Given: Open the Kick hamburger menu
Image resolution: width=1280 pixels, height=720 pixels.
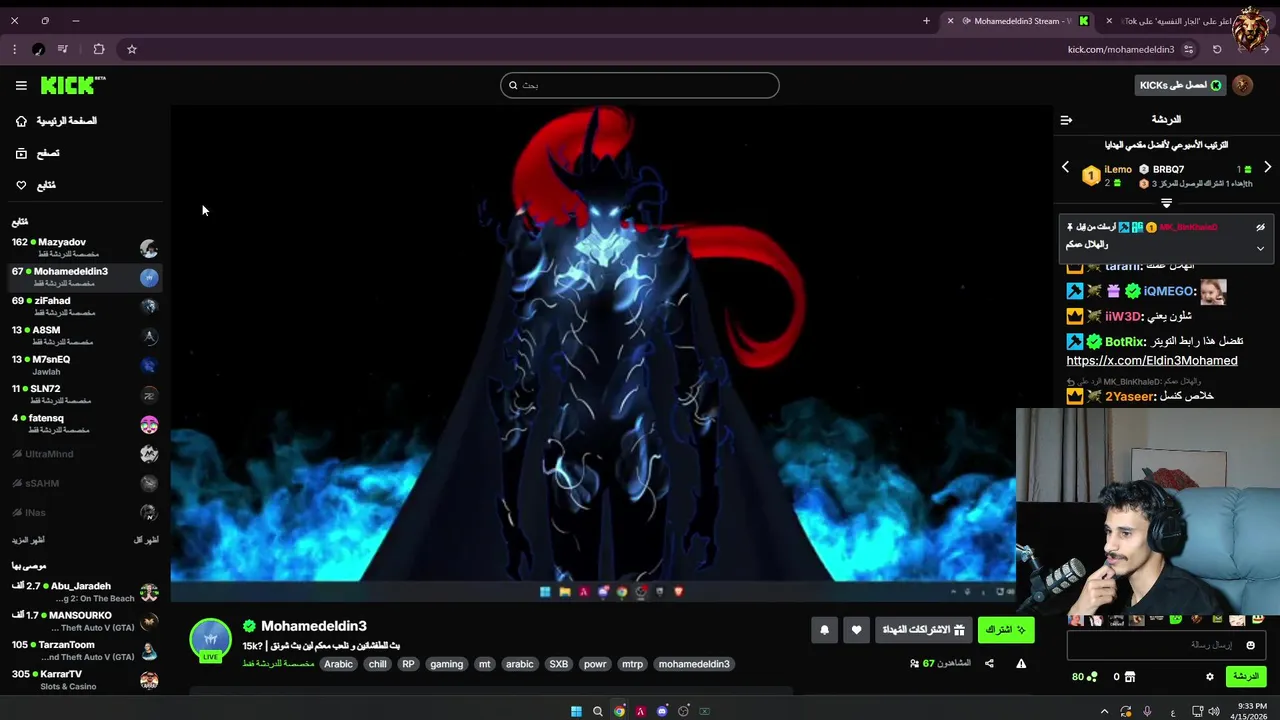Looking at the screenshot, I should coord(21,85).
